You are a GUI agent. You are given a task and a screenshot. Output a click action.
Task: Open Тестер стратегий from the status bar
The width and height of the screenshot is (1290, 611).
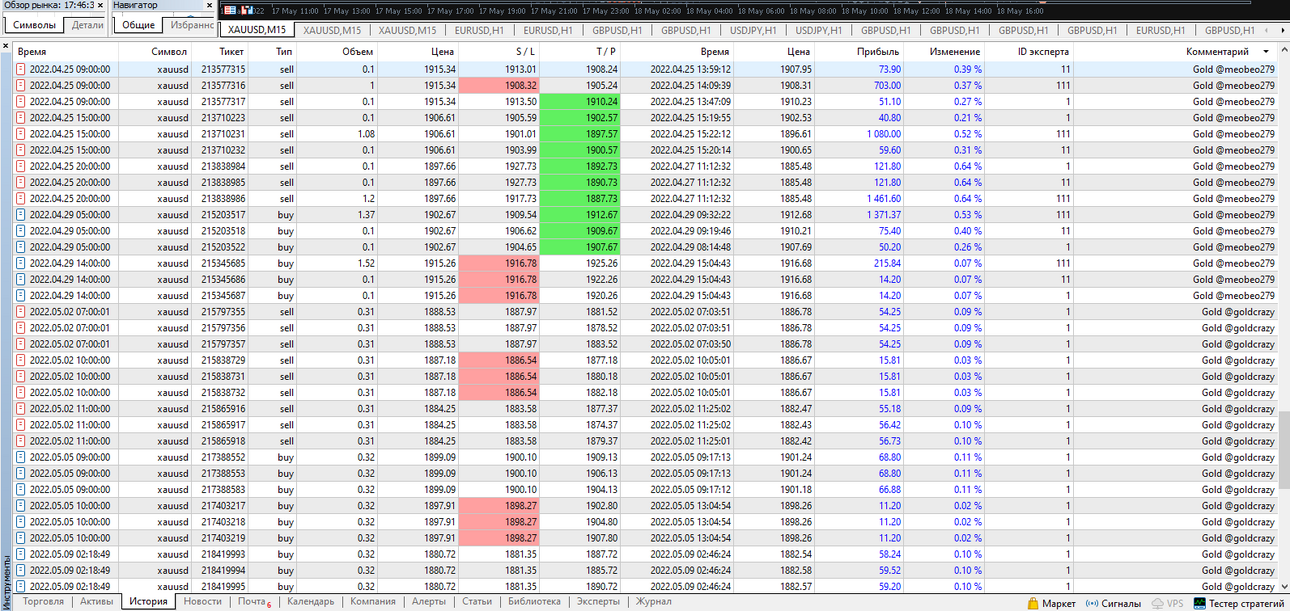click(x=1238, y=603)
